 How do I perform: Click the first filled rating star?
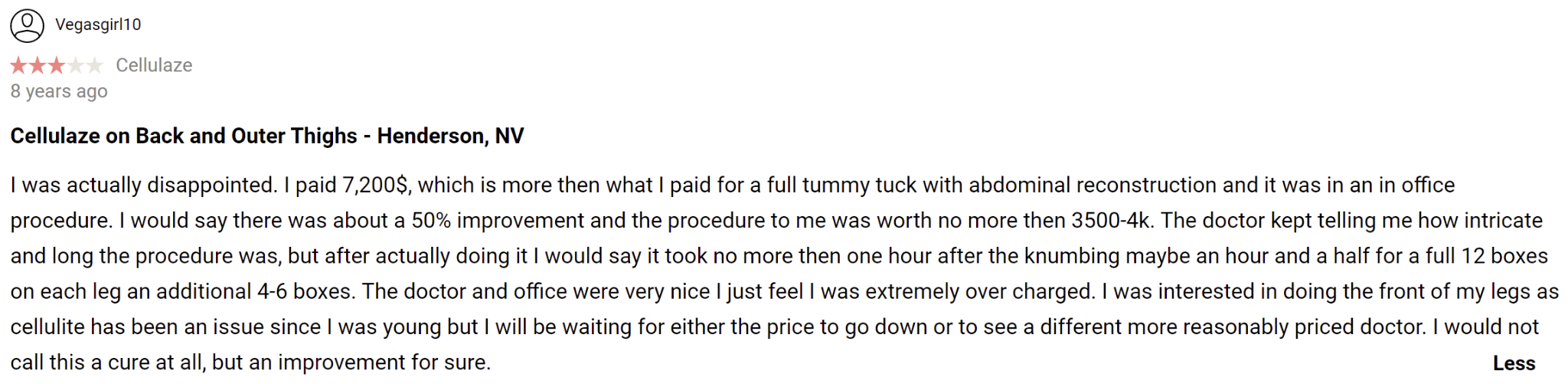click(19, 66)
